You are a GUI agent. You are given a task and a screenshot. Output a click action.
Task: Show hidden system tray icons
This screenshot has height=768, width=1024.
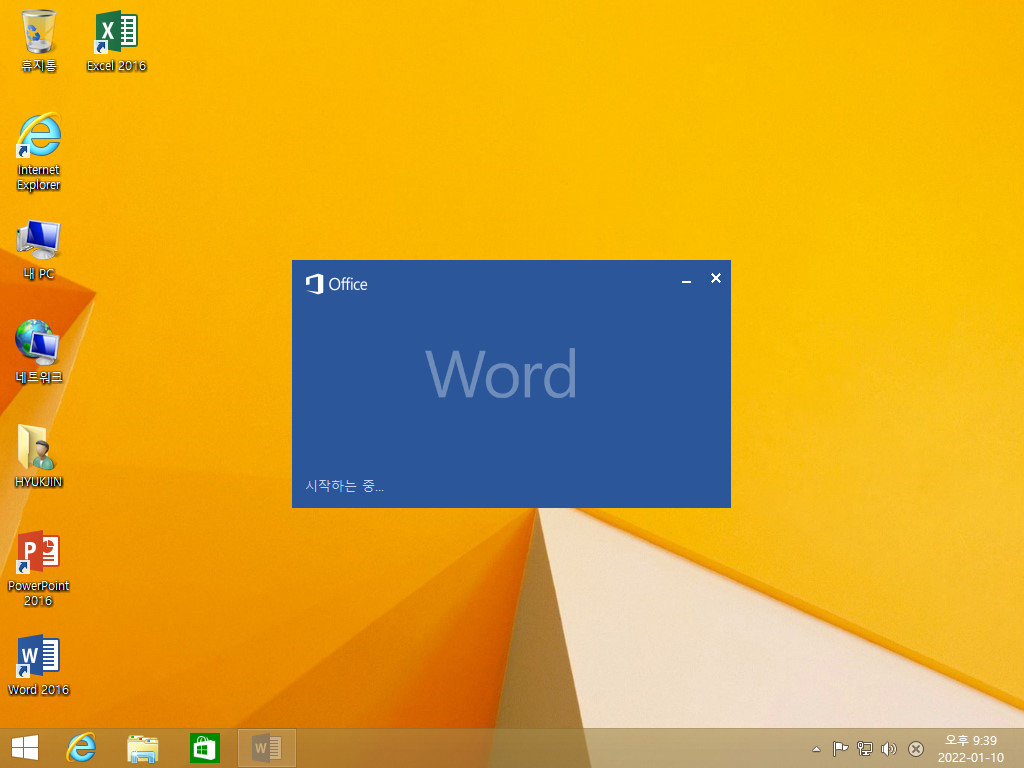coord(816,749)
